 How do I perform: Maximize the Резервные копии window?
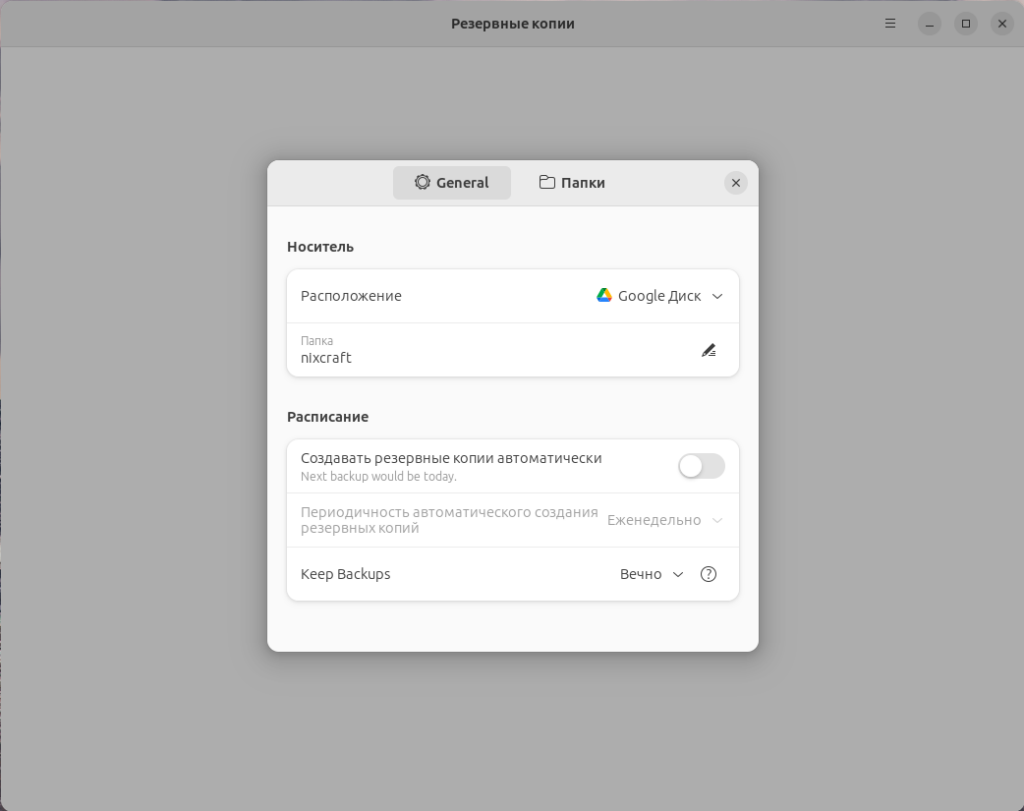click(x=966, y=24)
